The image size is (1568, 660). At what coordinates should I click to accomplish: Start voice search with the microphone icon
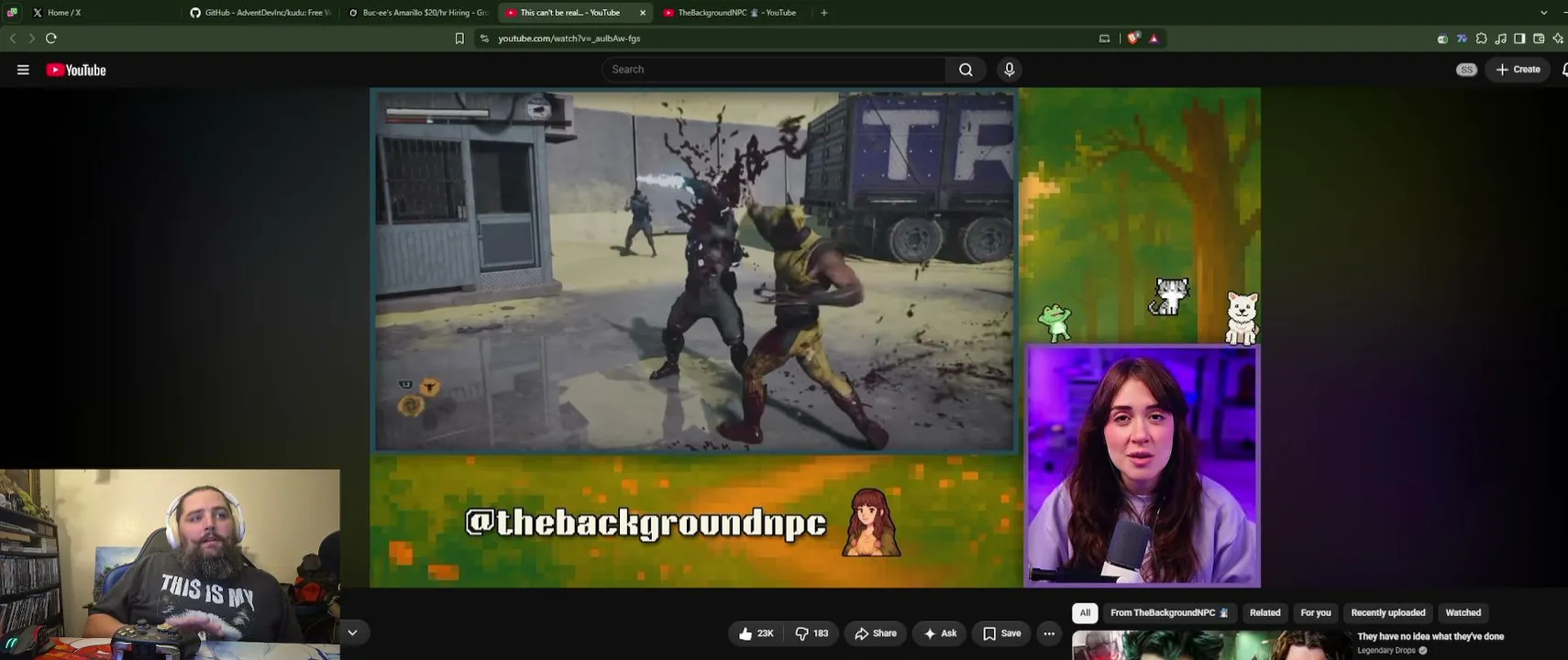click(1010, 70)
